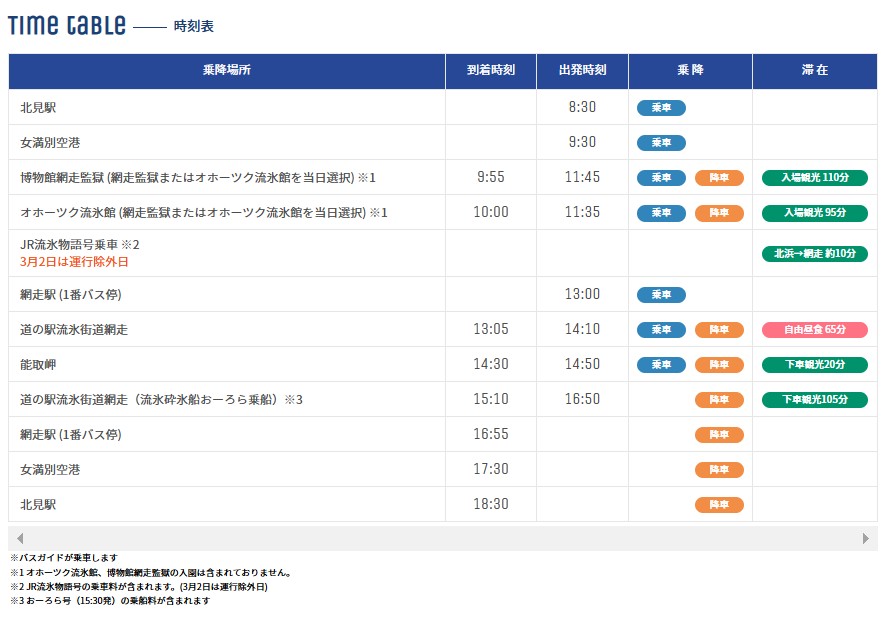
Task: Click the 到着時刻 column header
Action: tap(490, 71)
